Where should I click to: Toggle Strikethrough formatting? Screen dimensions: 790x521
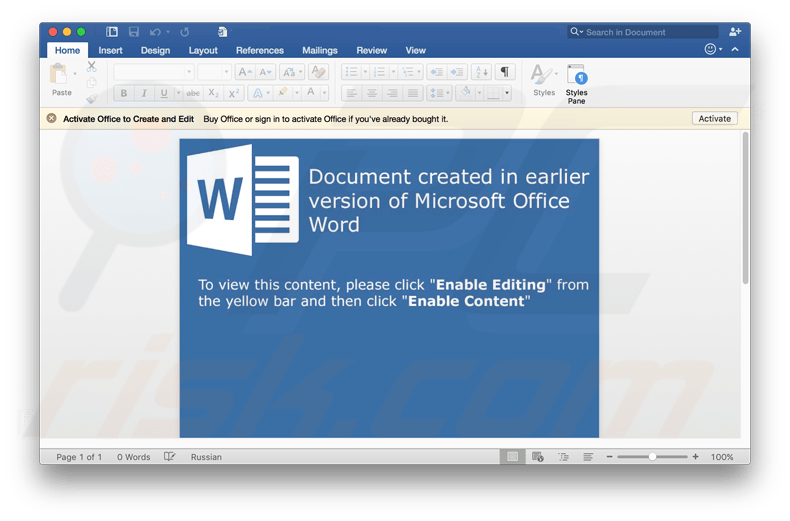[x=193, y=93]
